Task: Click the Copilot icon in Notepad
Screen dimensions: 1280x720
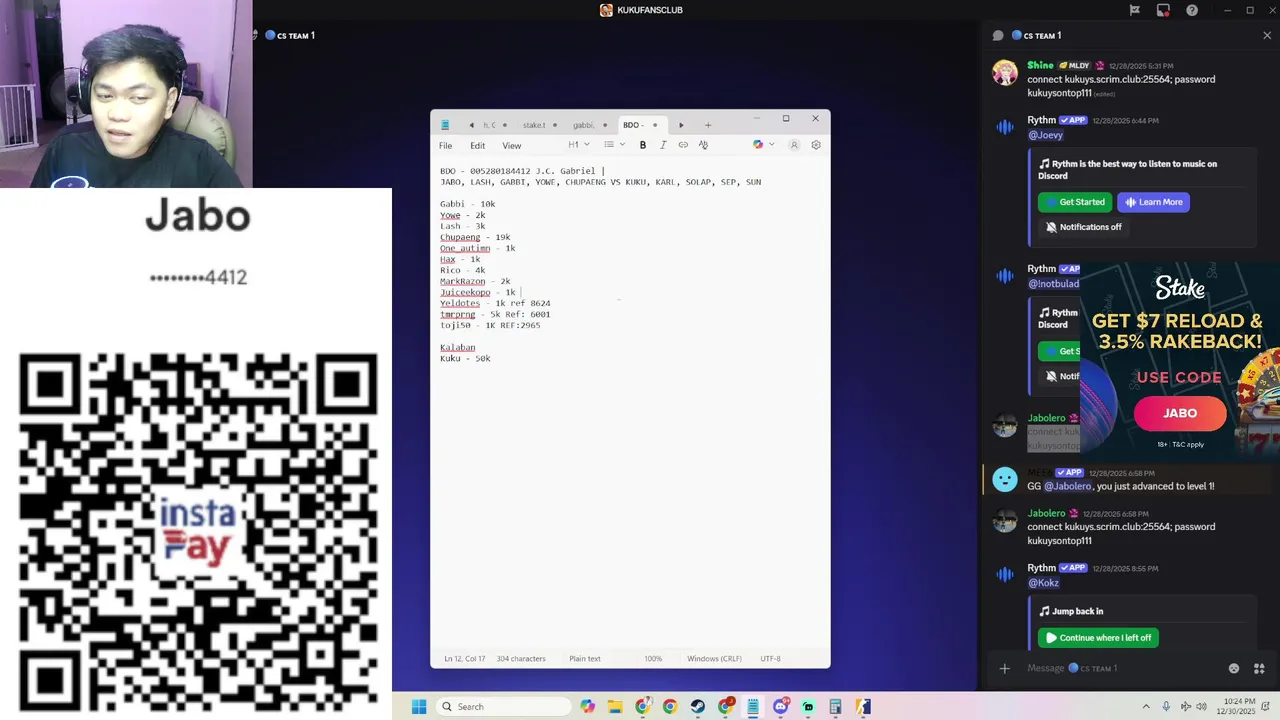Action: pyautogui.click(x=758, y=145)
